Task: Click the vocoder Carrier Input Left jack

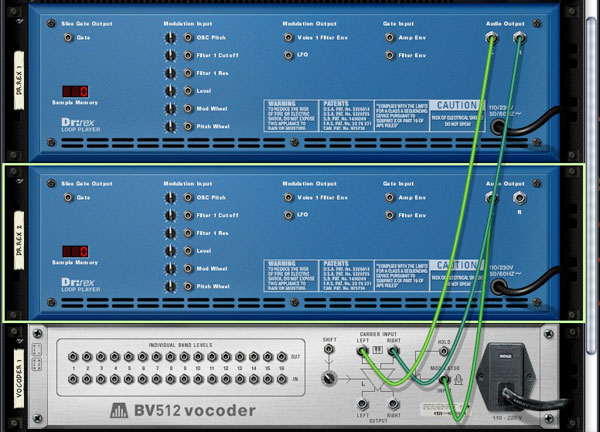Action: (x=362, y=350)
